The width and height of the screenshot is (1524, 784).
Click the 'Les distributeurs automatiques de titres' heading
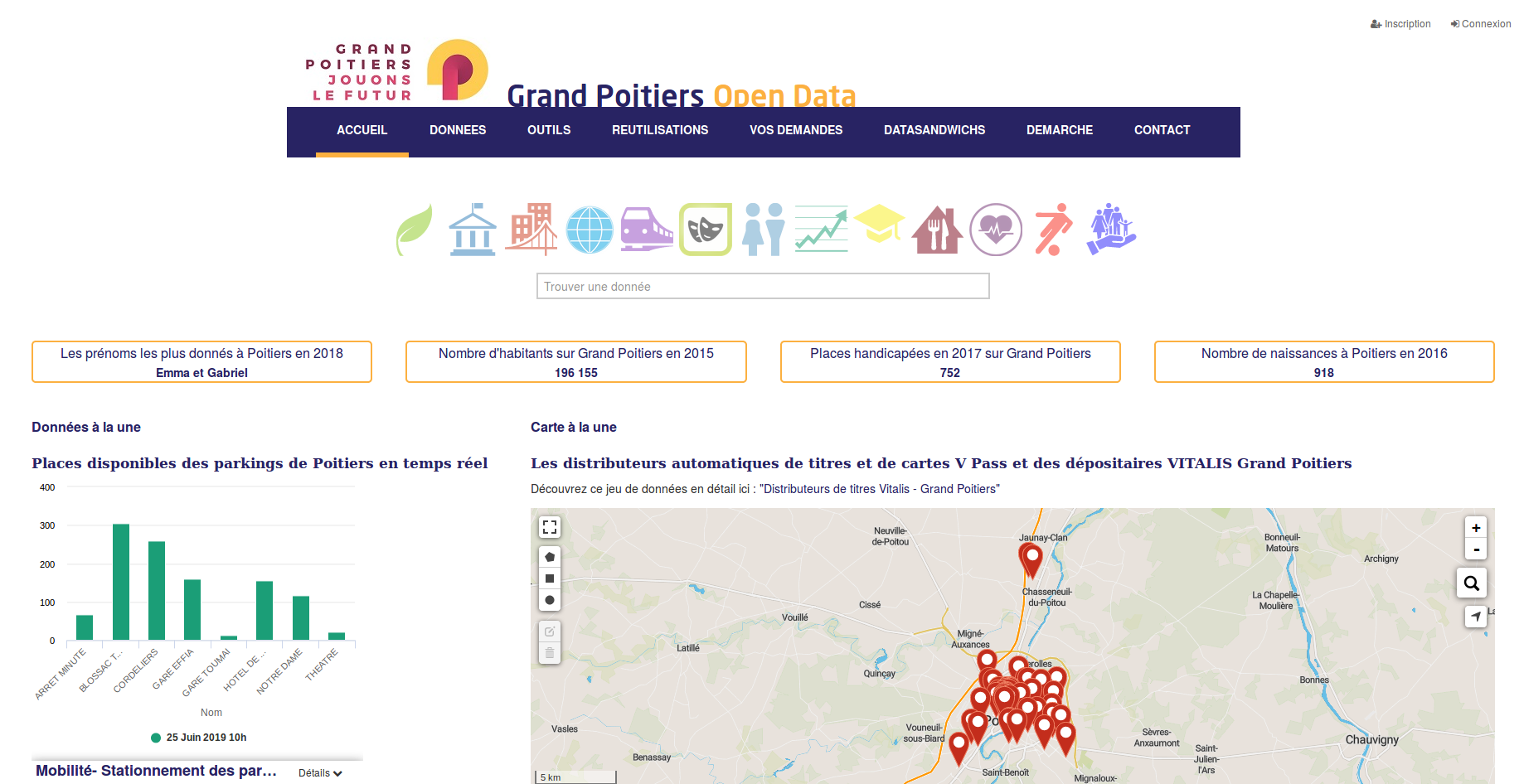(941, 463)
